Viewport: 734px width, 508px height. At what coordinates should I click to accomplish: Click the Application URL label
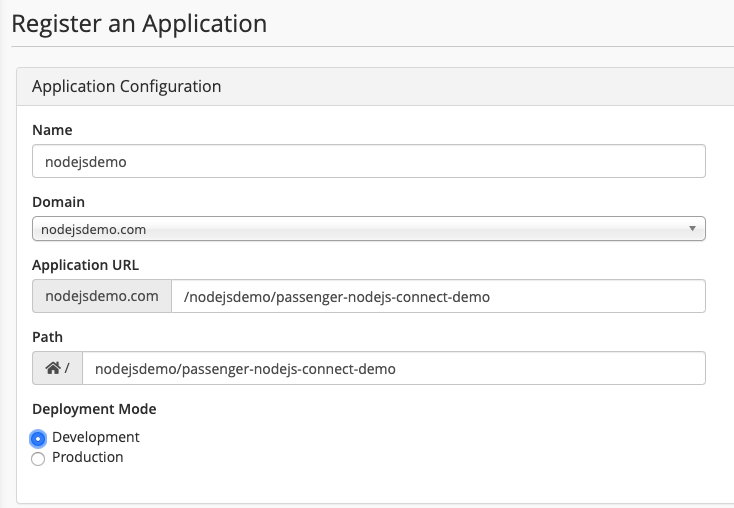pyautogui.click(x=86, y=265)
